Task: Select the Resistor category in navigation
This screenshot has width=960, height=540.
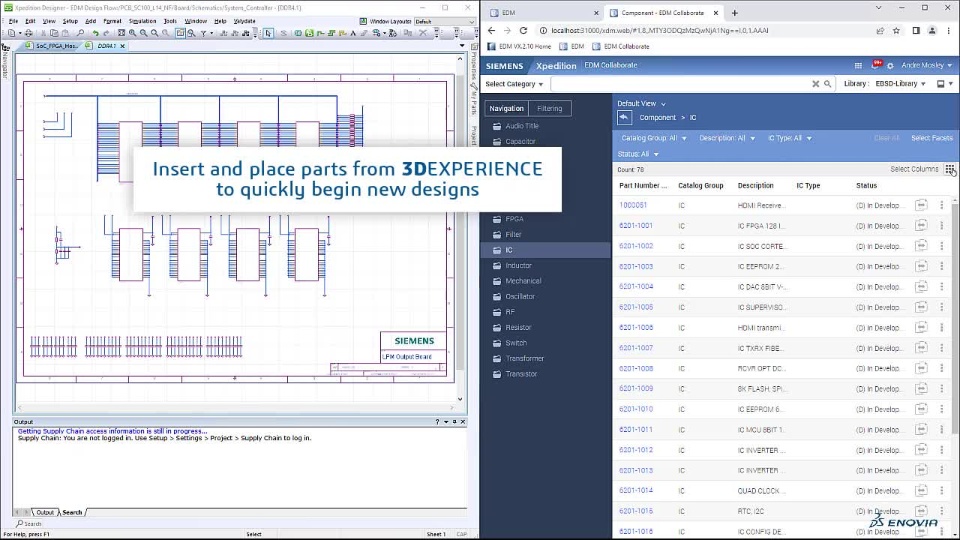Action: [518, 328]
